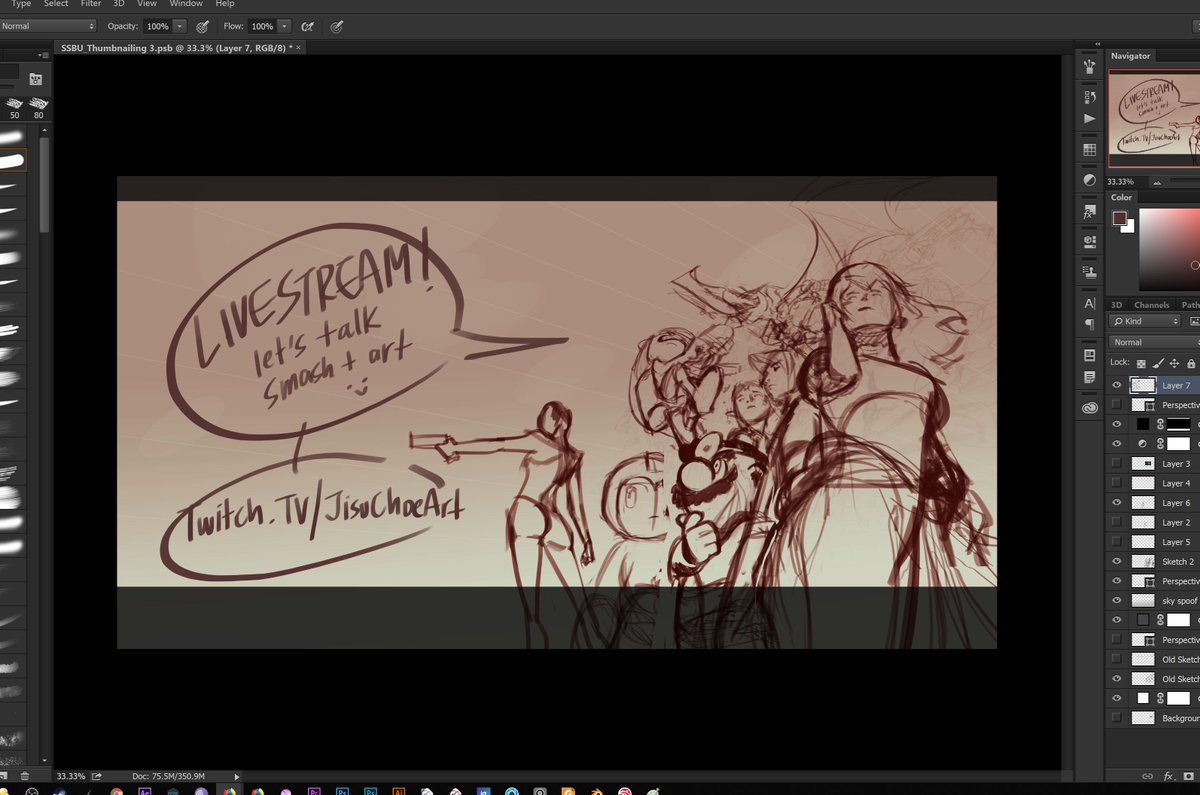Open the Window menu
The width and height of the screenshot is (1200, 795).
pyautogui.click(x=186, y=4)
